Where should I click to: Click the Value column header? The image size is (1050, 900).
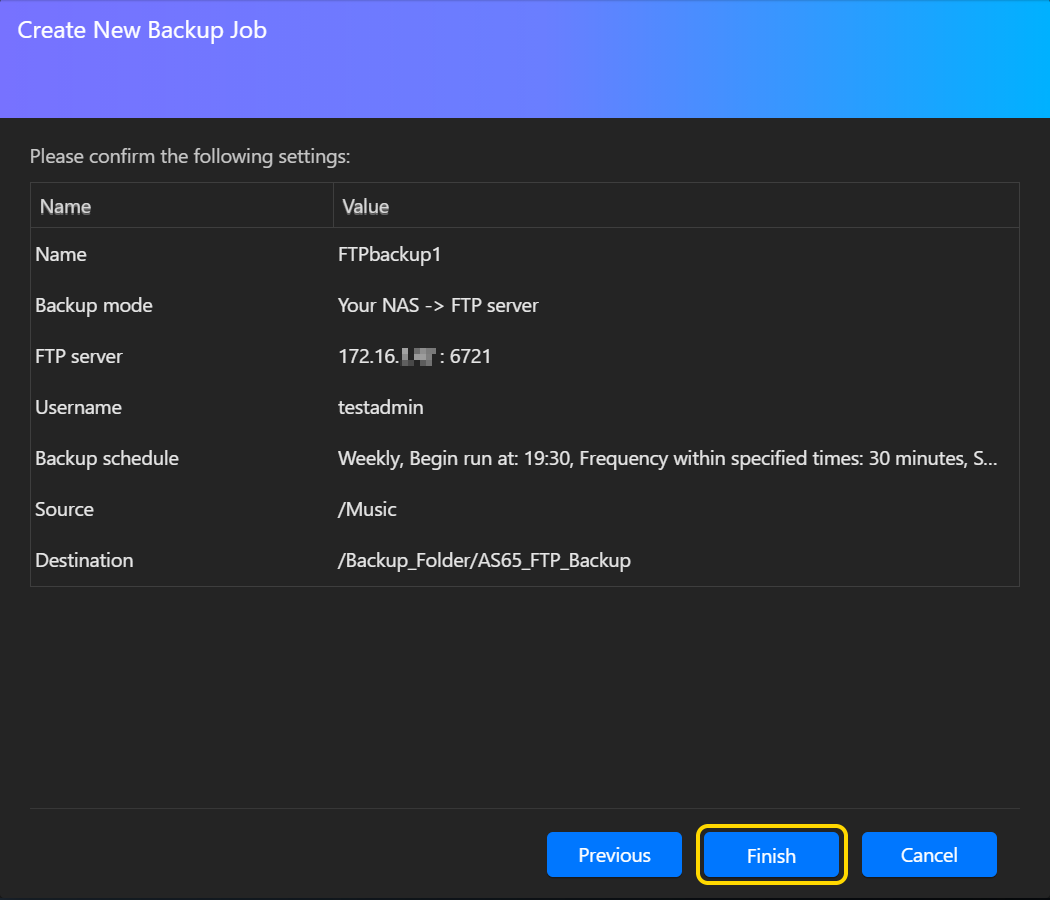[365, 207]
